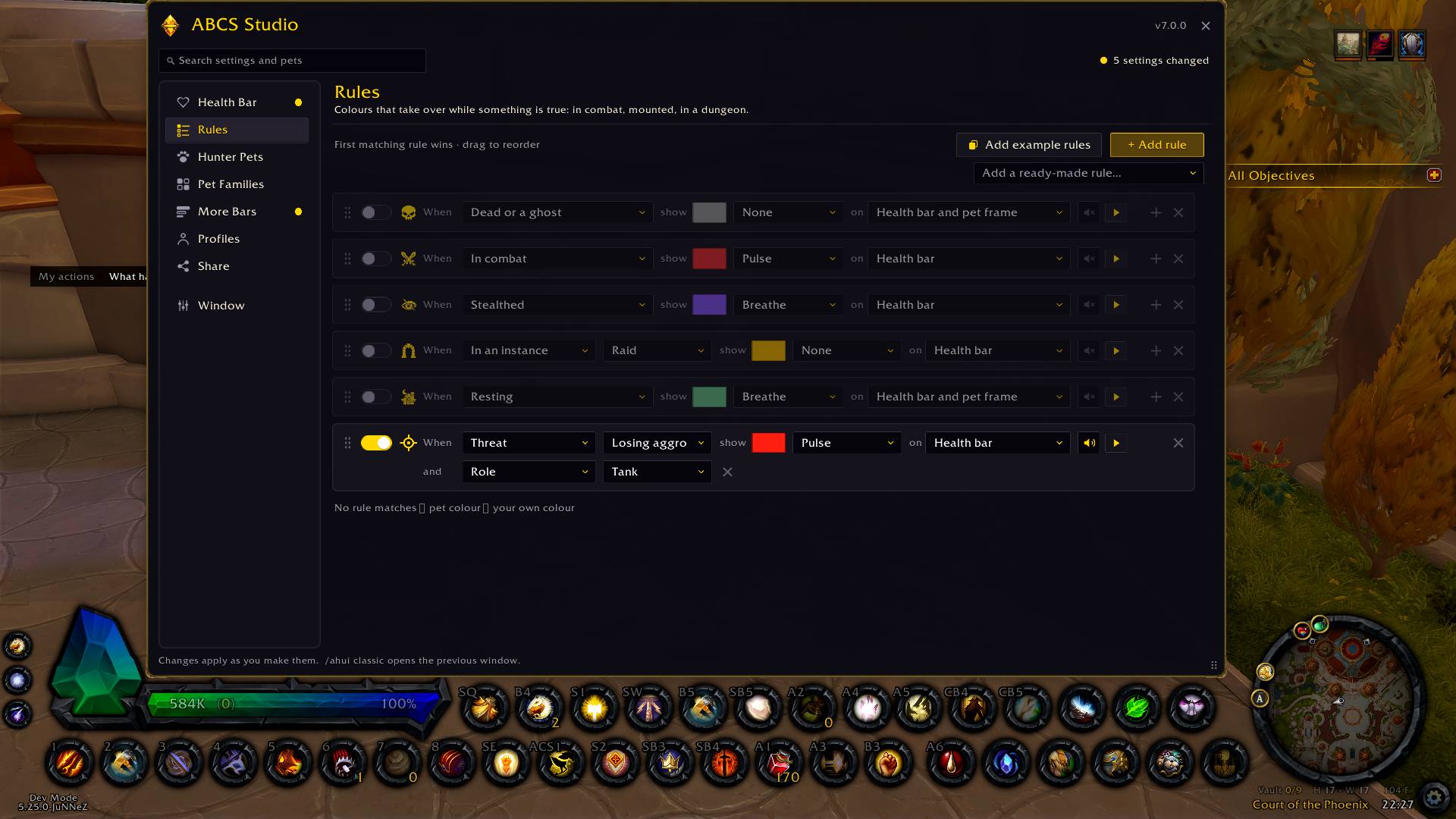
Task: Open the Add a ready-made rule dropdown
Action: pyautogui.click(x=1088, y=173)
